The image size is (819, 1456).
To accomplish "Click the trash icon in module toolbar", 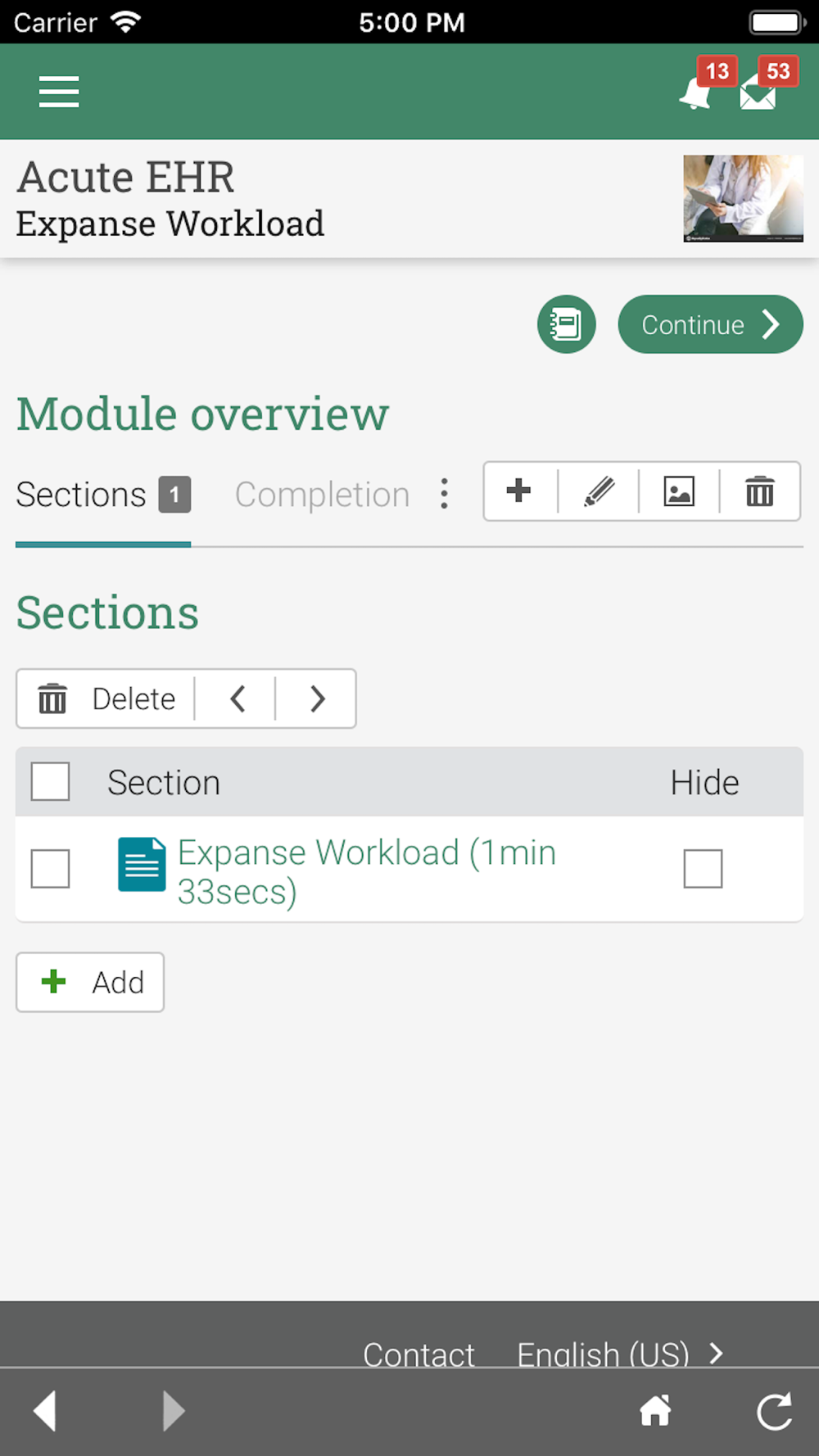I will pos(759,491).
